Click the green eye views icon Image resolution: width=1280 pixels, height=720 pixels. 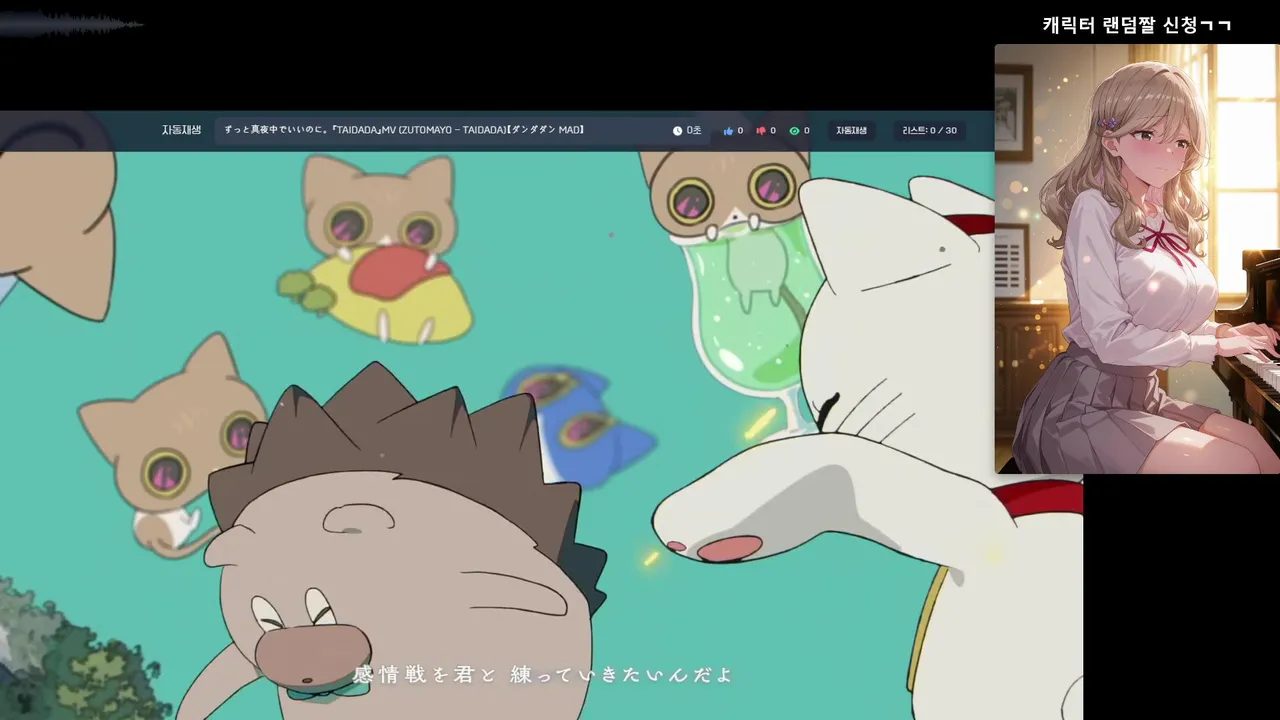(x=794, y=131)
